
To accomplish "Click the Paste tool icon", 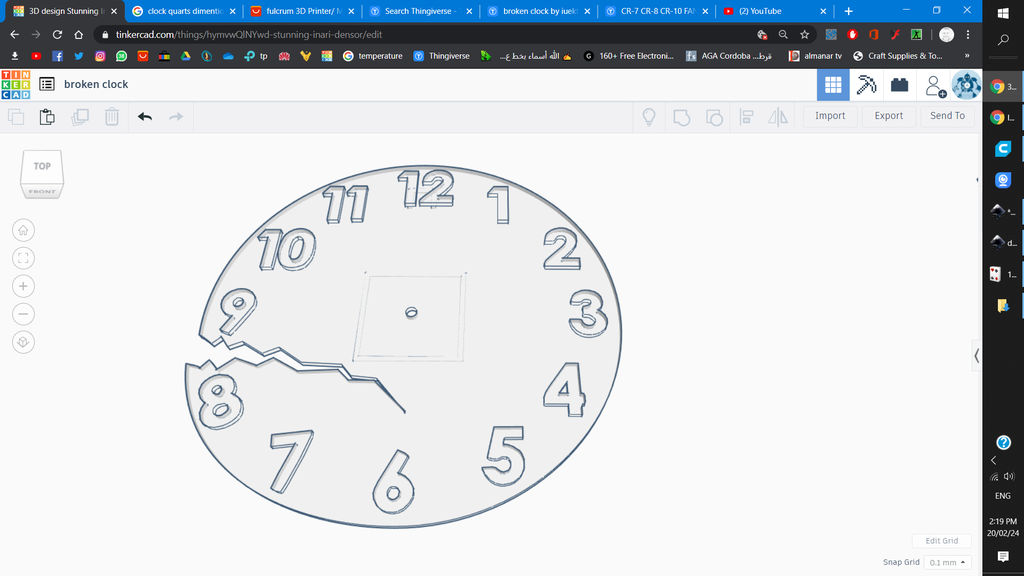I will [47, 117].
